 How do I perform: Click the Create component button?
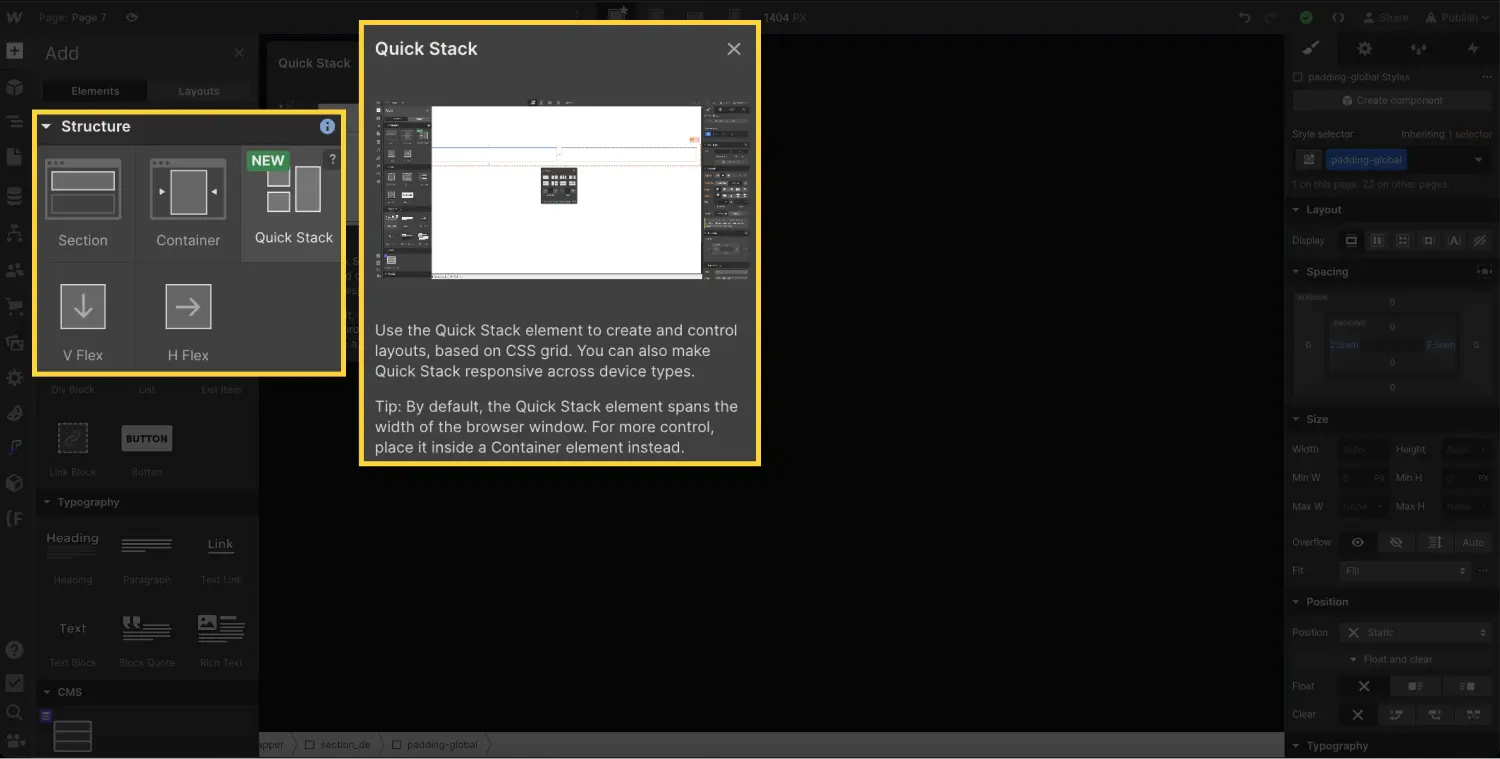point(1392,100)
